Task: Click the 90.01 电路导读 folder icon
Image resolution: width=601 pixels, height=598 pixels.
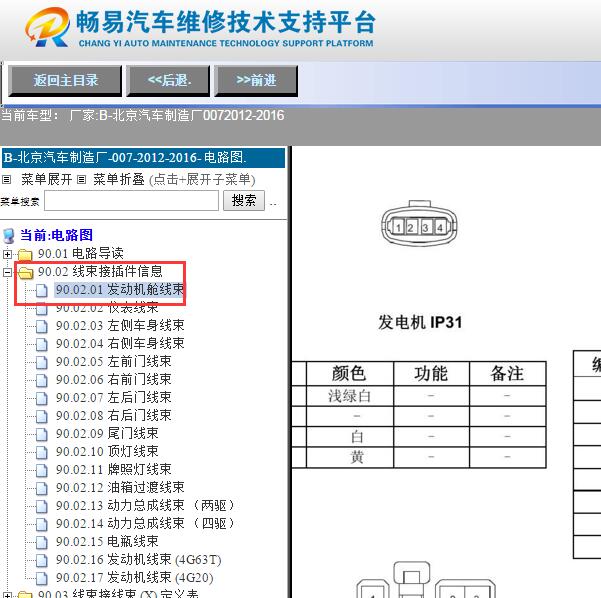Action: pyautogui.click(x=25, y=254)
